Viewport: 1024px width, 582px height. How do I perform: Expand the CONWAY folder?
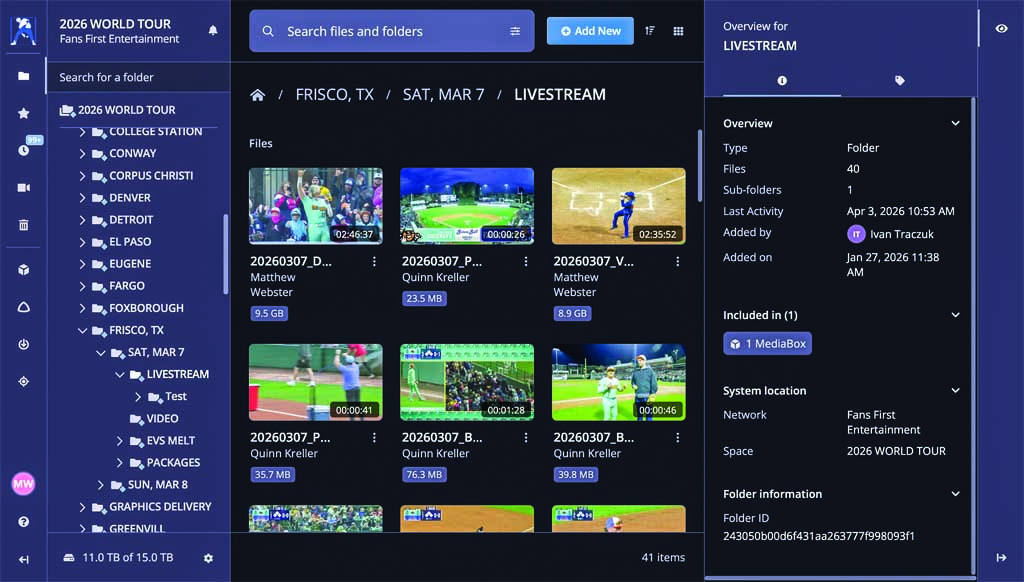[x=82, y=154]
